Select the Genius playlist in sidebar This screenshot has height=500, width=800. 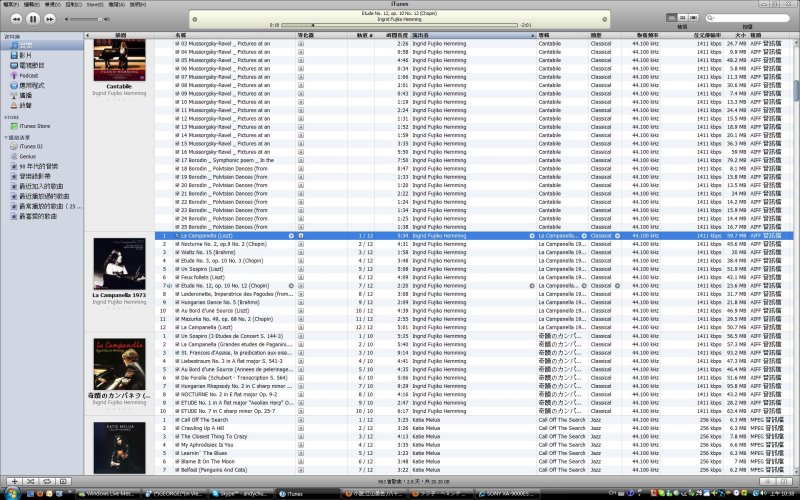click(x=27, y=154)
